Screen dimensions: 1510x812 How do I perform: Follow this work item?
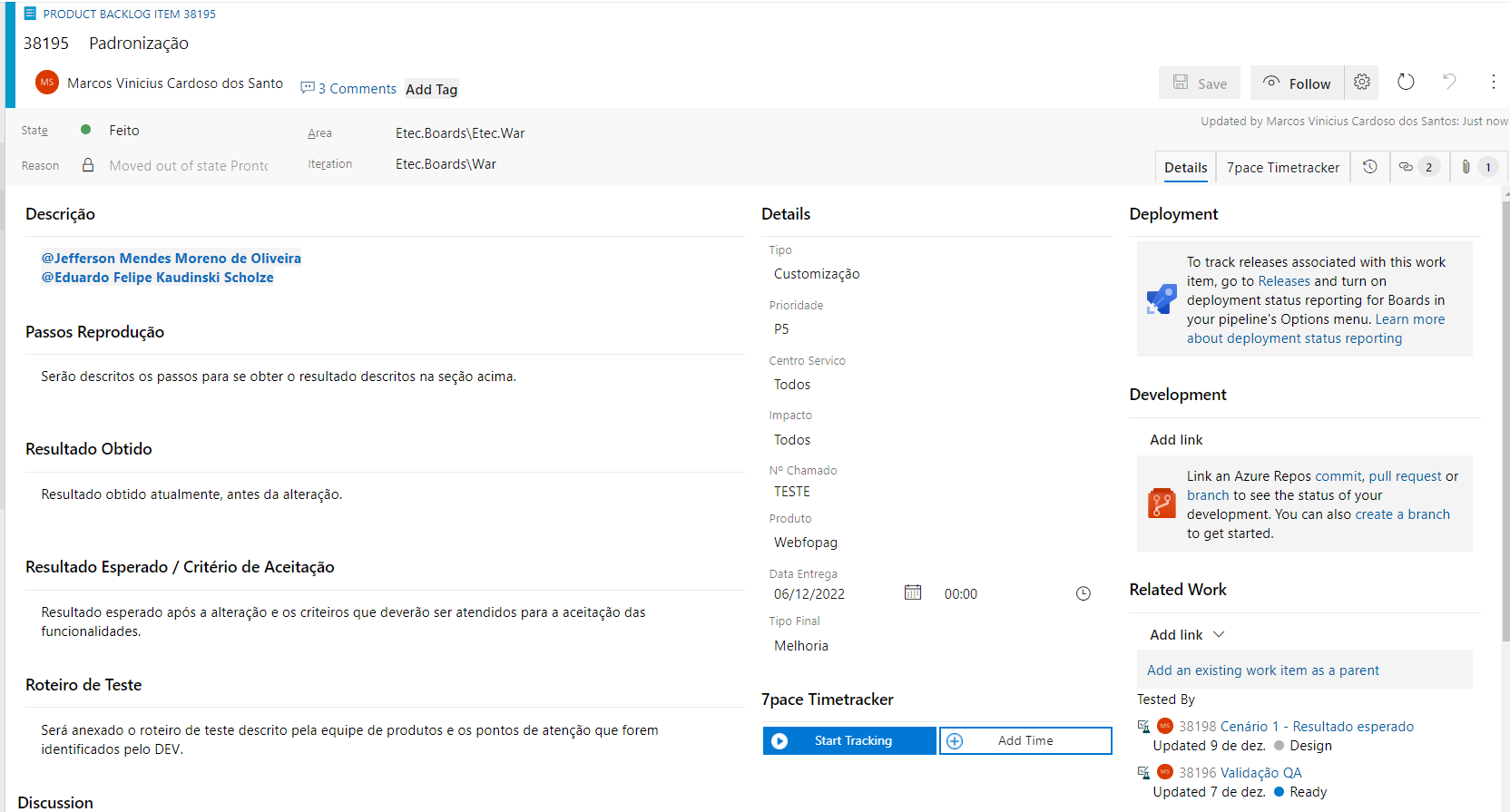pyautogui.click(x=1297, y=83)
